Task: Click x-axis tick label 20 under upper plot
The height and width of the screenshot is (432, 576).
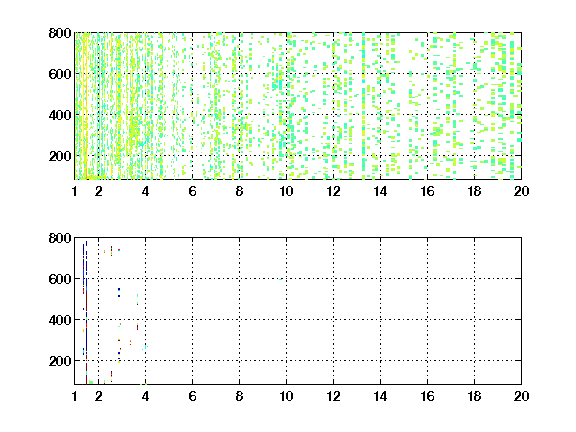Action: pos(521,191)
